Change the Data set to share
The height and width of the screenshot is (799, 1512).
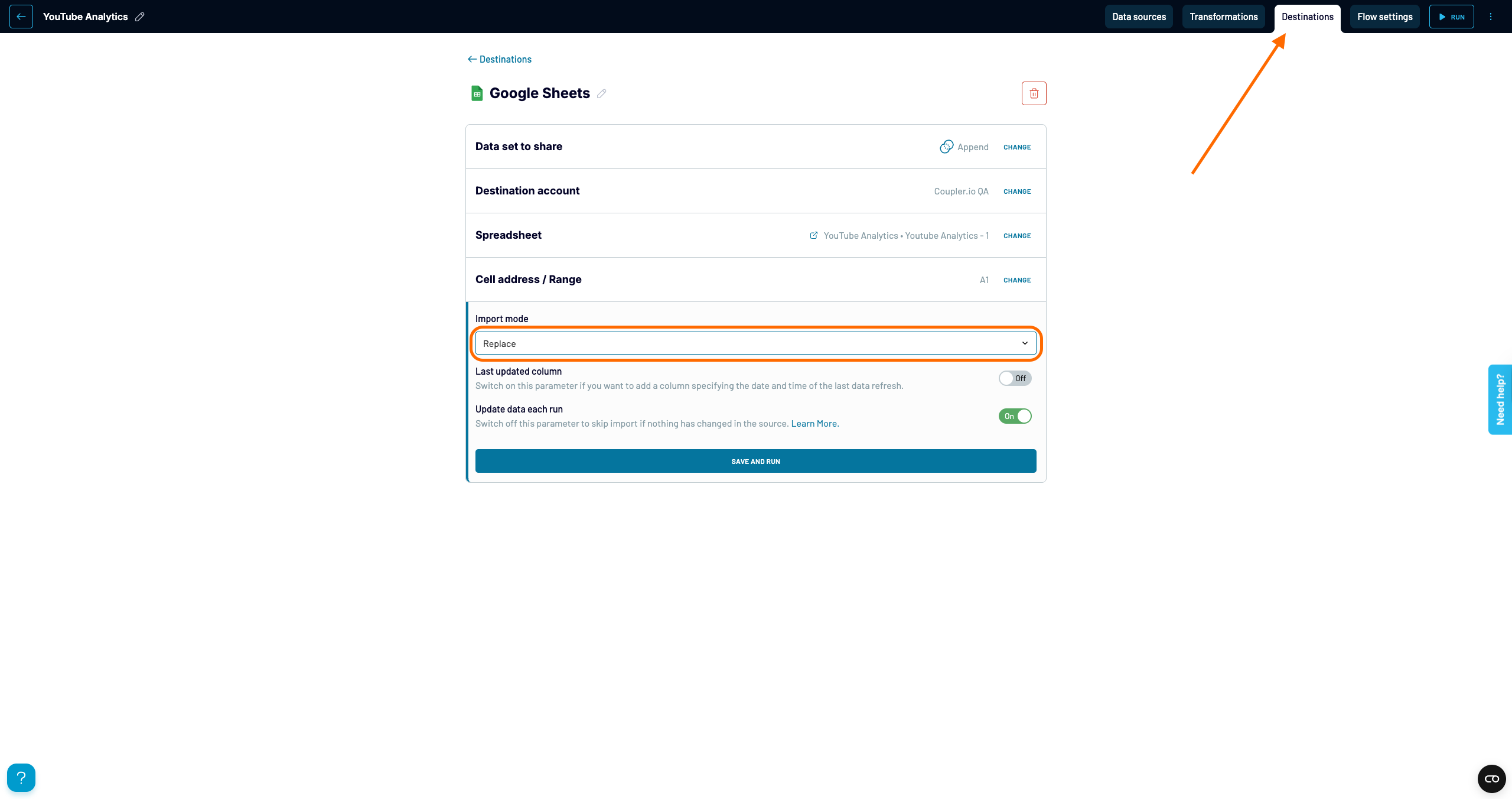pos(1017,147)
